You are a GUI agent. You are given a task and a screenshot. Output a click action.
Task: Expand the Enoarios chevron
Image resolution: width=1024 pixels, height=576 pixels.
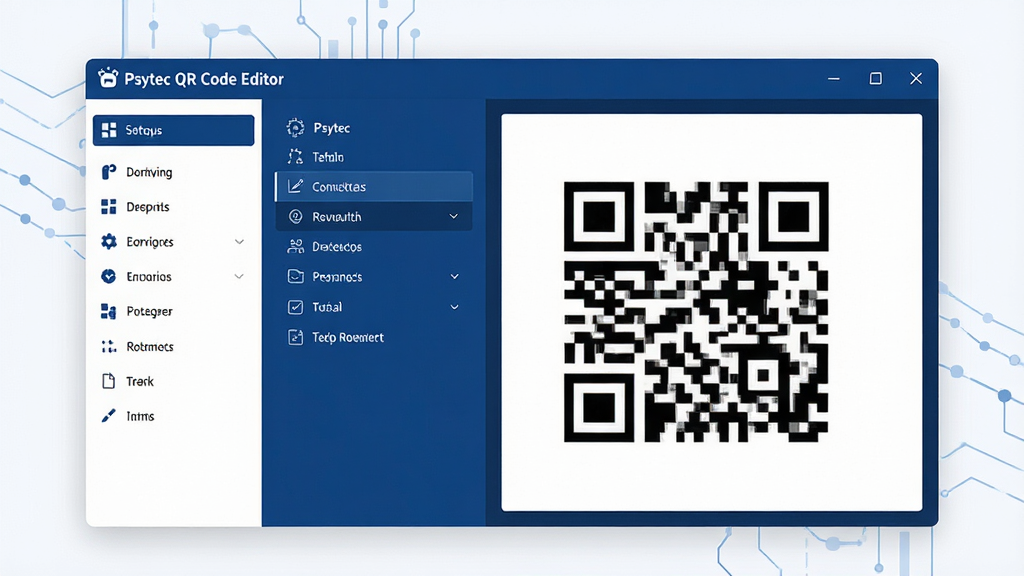point(240,276)
